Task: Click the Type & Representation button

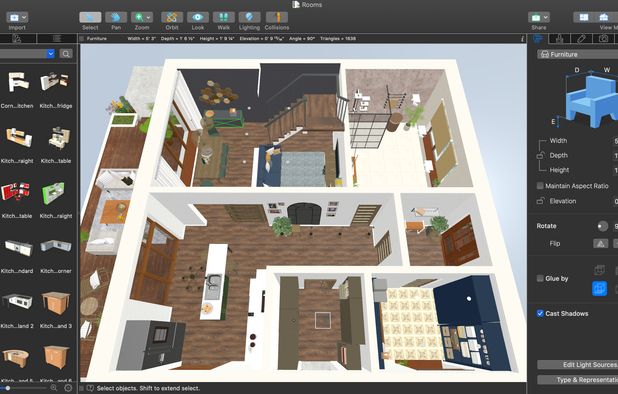Action: [x=578, y=380]
